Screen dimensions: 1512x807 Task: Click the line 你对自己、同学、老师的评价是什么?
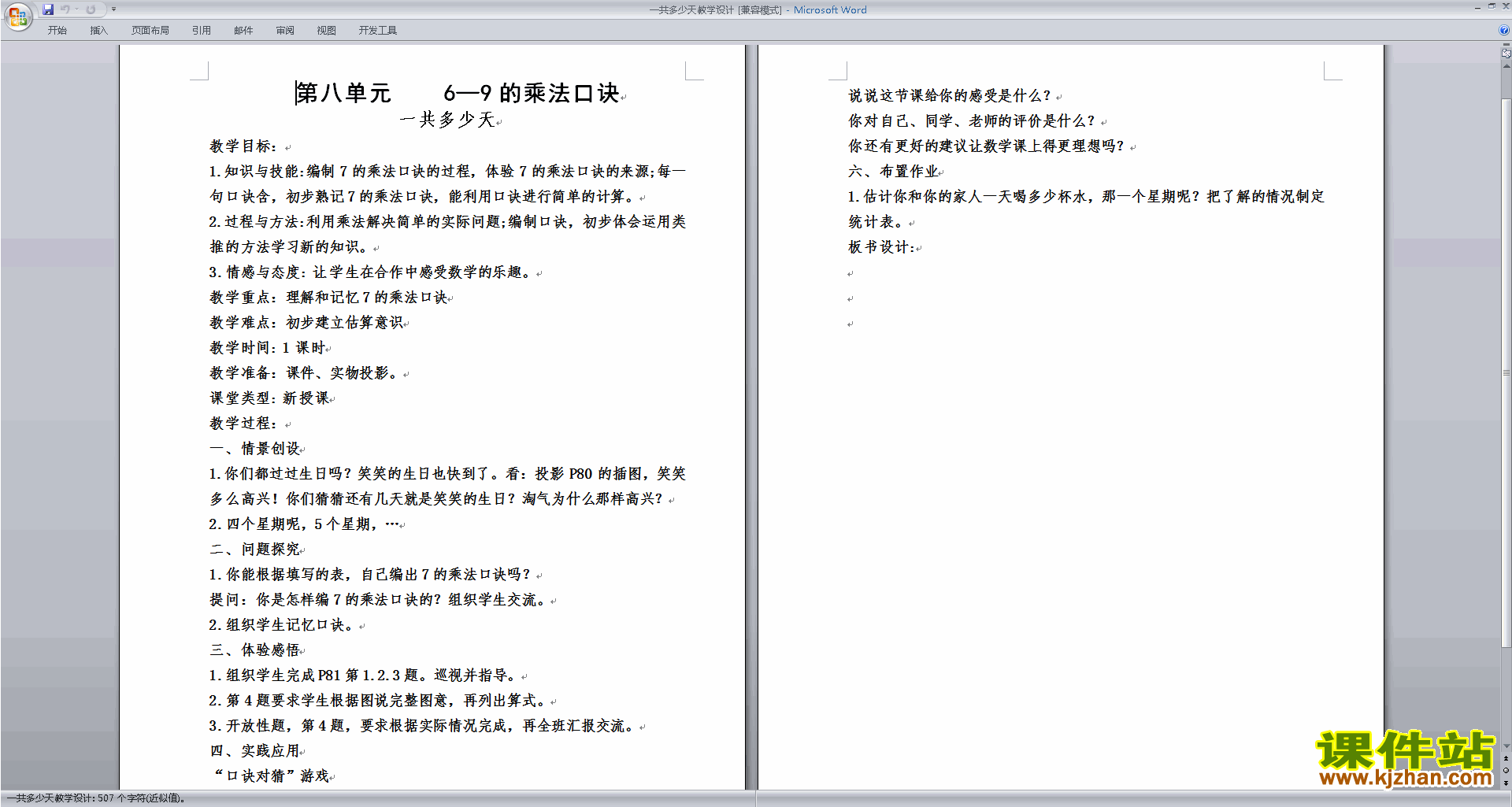point(972,121)
